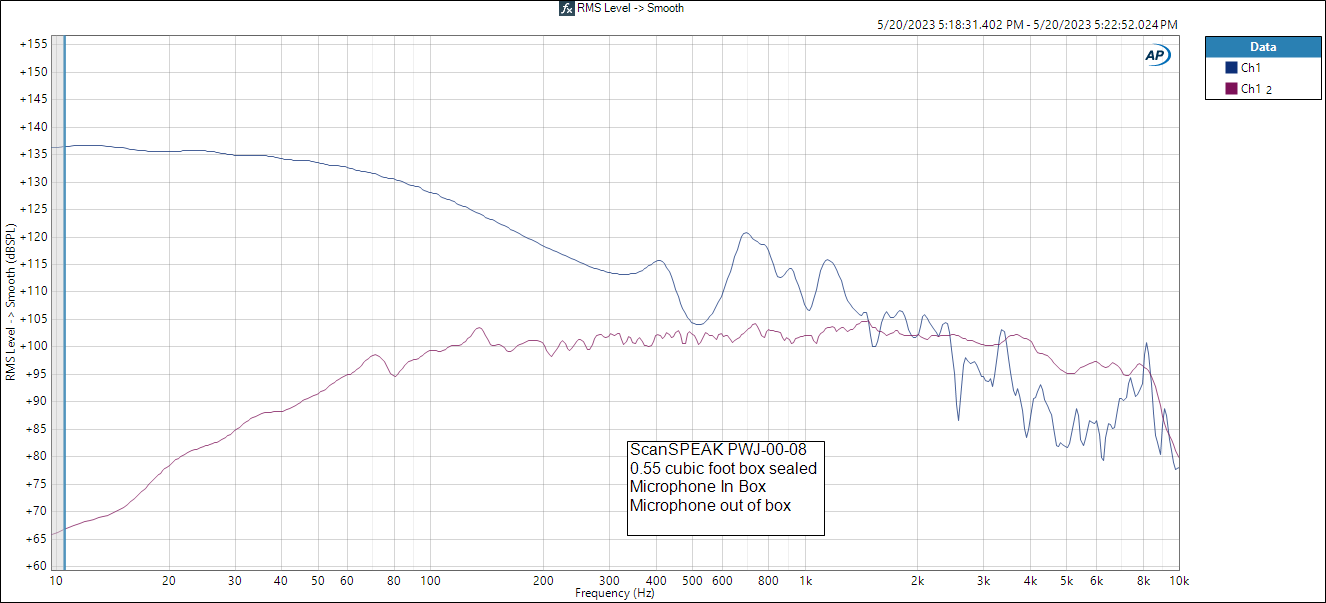Screen dimensions: 1326x603
Task: Click the 20 Hz frequency tick label
Action: (x=169, y=580)
